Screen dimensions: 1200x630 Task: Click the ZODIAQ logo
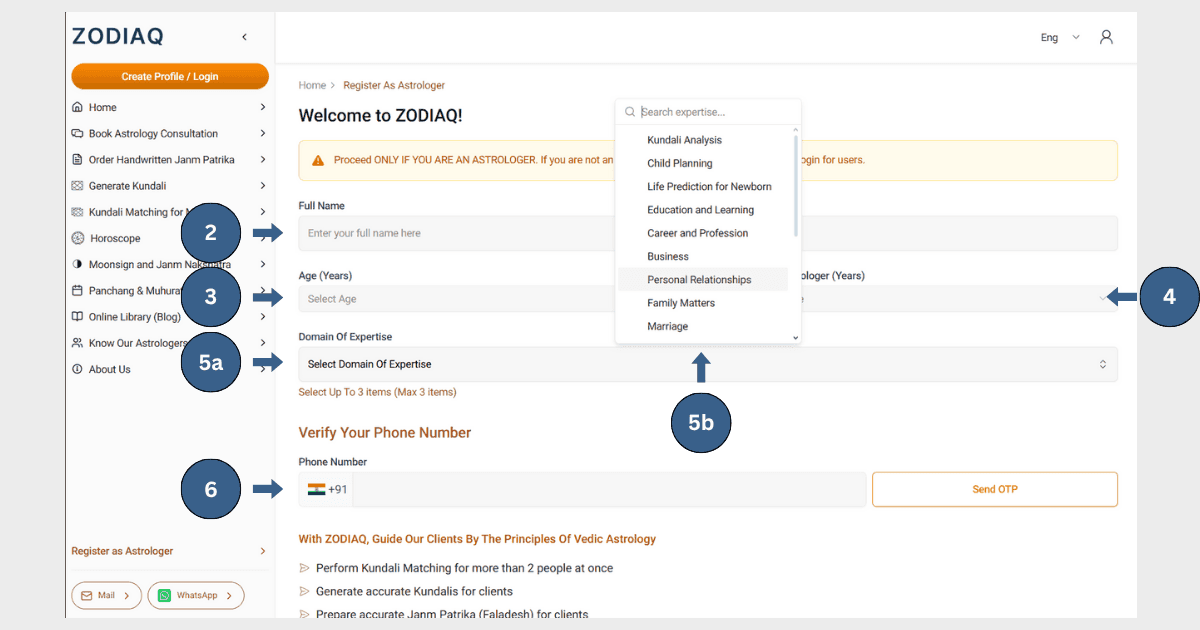pyautogui.click(x=118, y=37)
